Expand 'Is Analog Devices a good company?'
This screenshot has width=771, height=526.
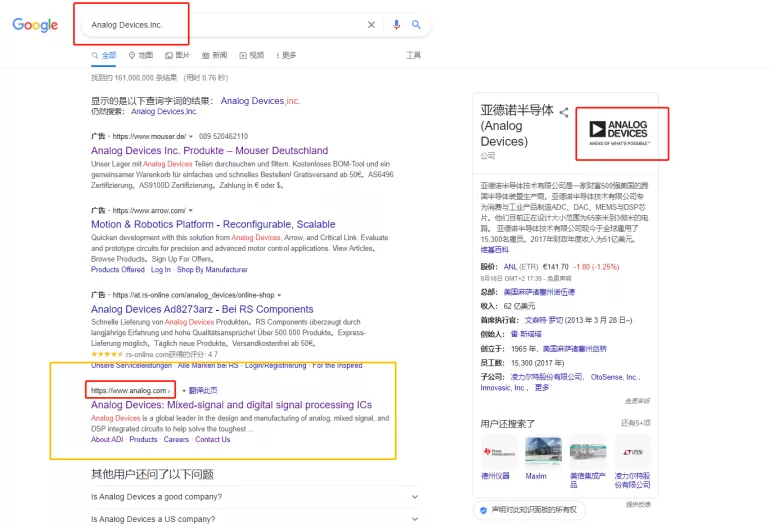(255, 497)
